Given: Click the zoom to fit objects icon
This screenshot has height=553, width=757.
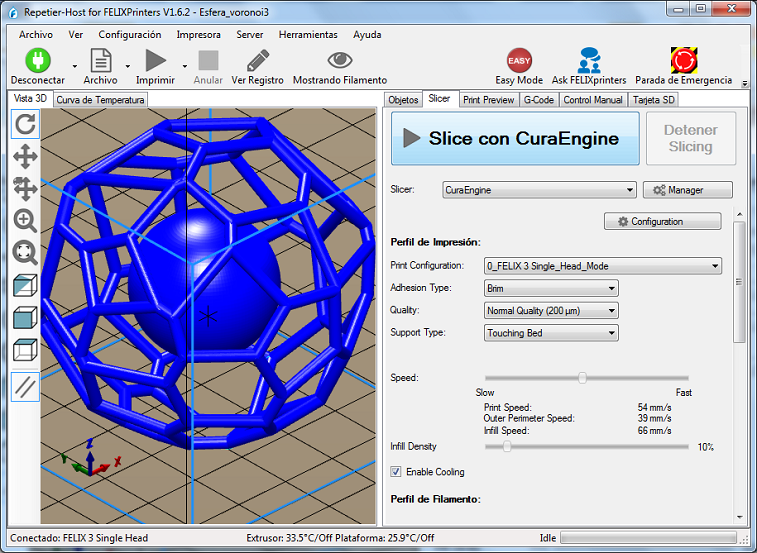Looking at the screenshot, I should coord(25,253).
